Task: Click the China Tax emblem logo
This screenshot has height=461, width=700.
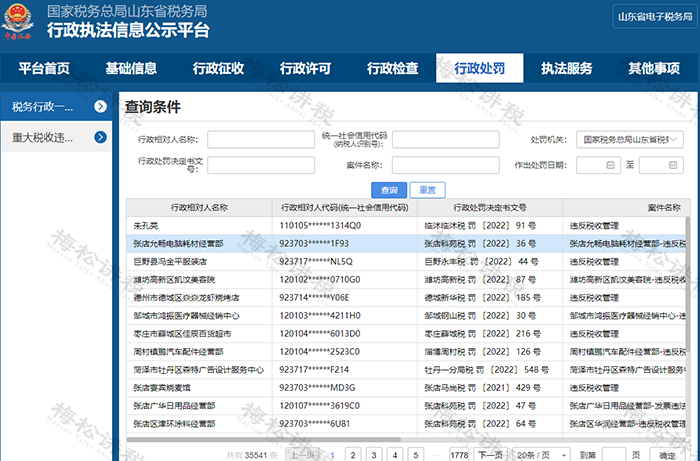Action: (x=18, y=22)
